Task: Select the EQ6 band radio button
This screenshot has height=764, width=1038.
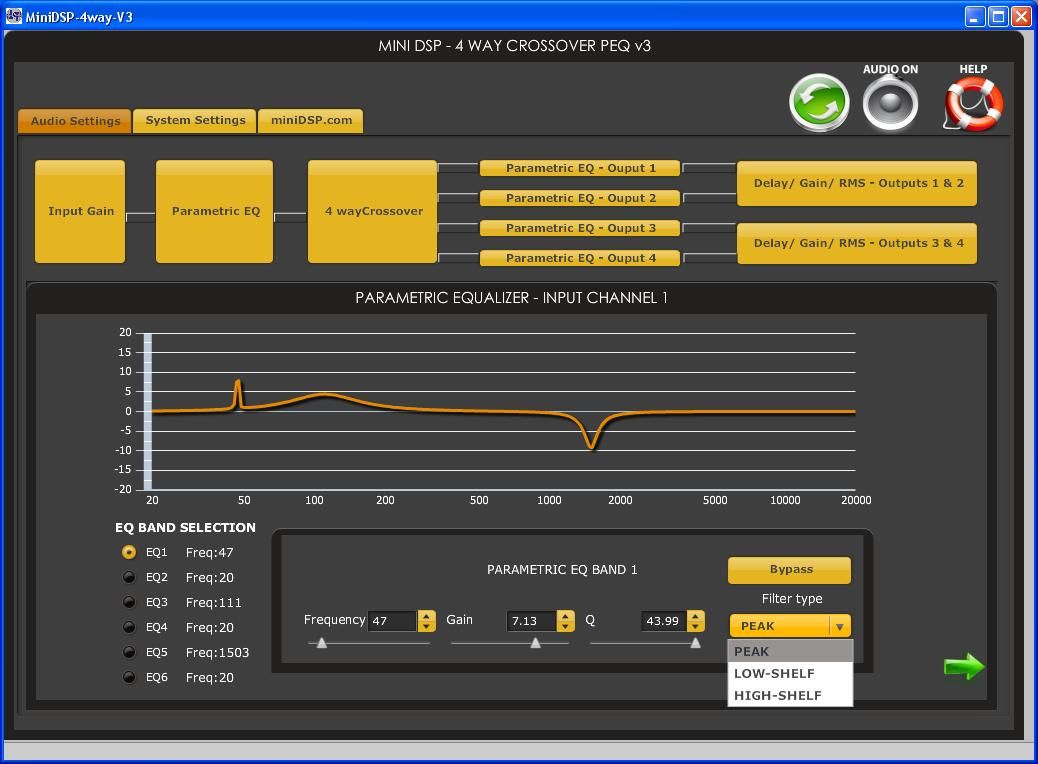Action: [129, 677]
